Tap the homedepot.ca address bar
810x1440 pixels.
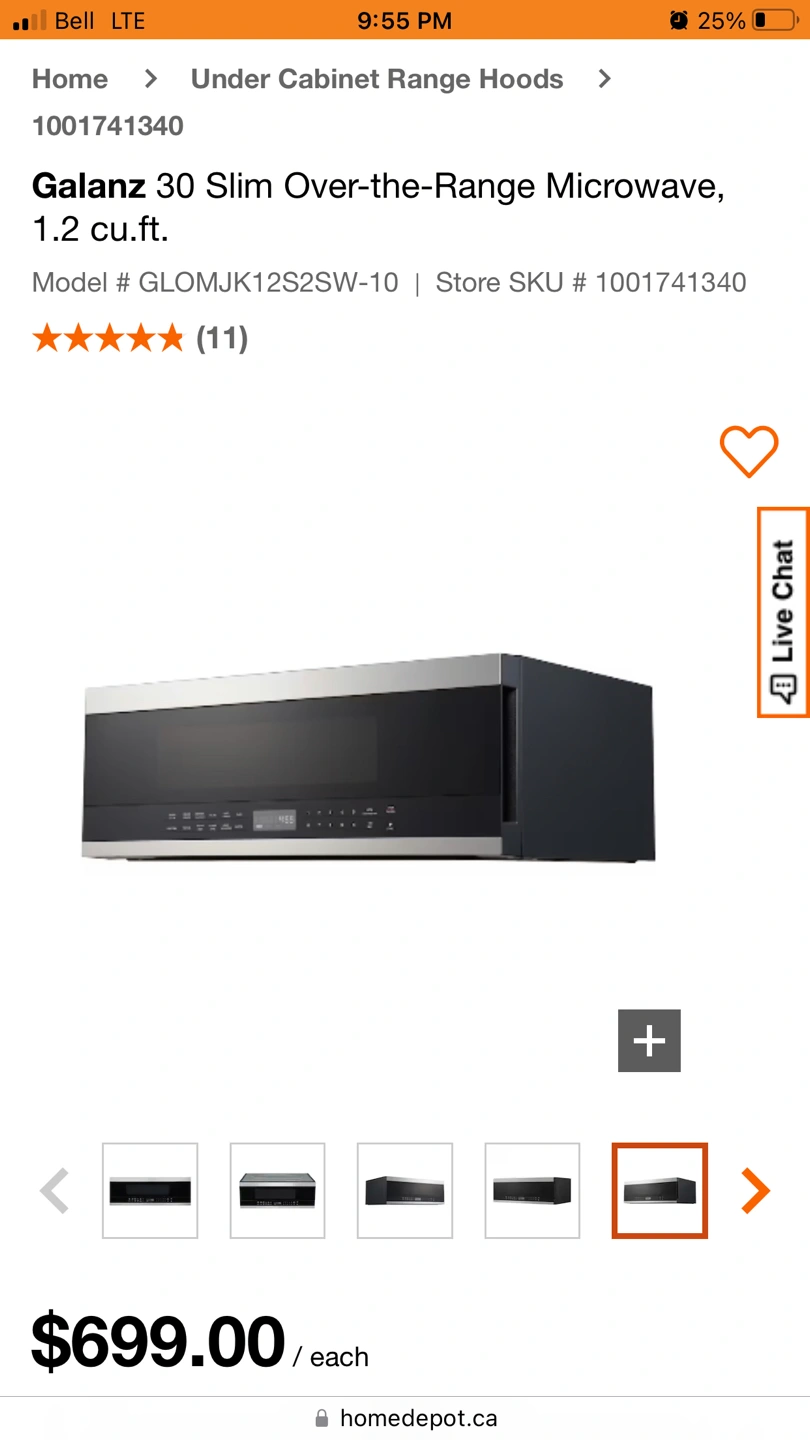click(x=405, y=1418)
